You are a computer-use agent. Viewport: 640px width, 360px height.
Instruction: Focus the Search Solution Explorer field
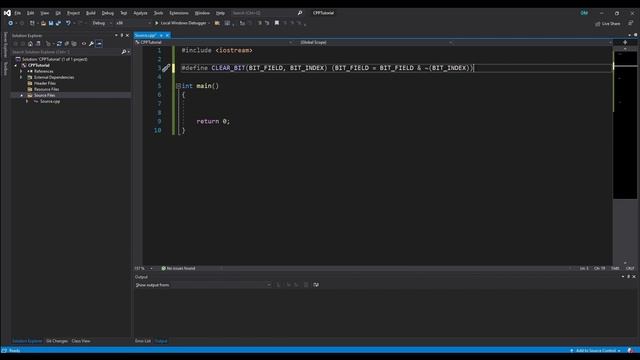pyautogui.click(x=66, y=52)
